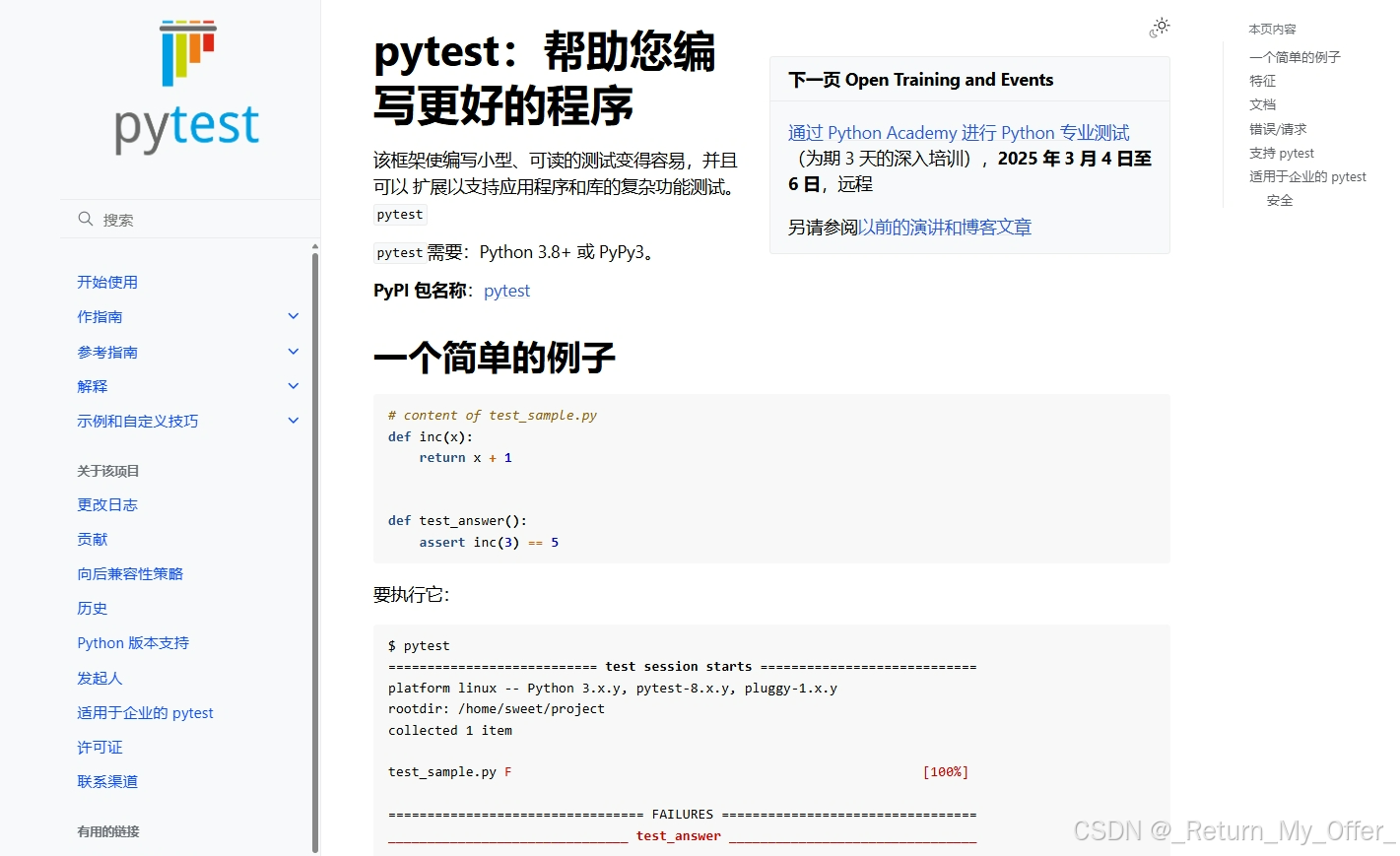
Task: Click the '下一页 Open Training and Events' heading
Action: click(x=921, y=80)
